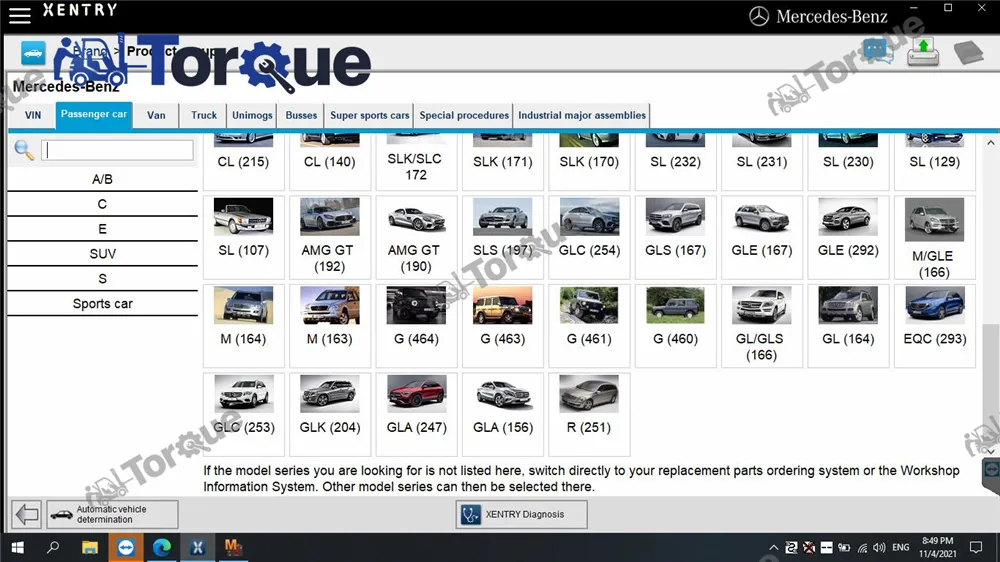Select AMG GT (192) model
The image size is (1000, 562).
(330, 237)
